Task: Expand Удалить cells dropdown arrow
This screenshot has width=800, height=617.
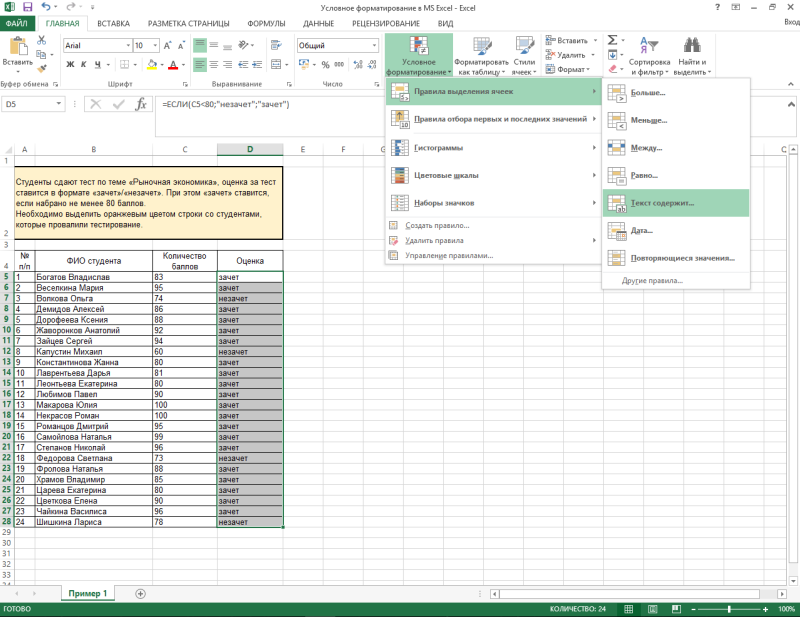Action: [x=593, y=55]
